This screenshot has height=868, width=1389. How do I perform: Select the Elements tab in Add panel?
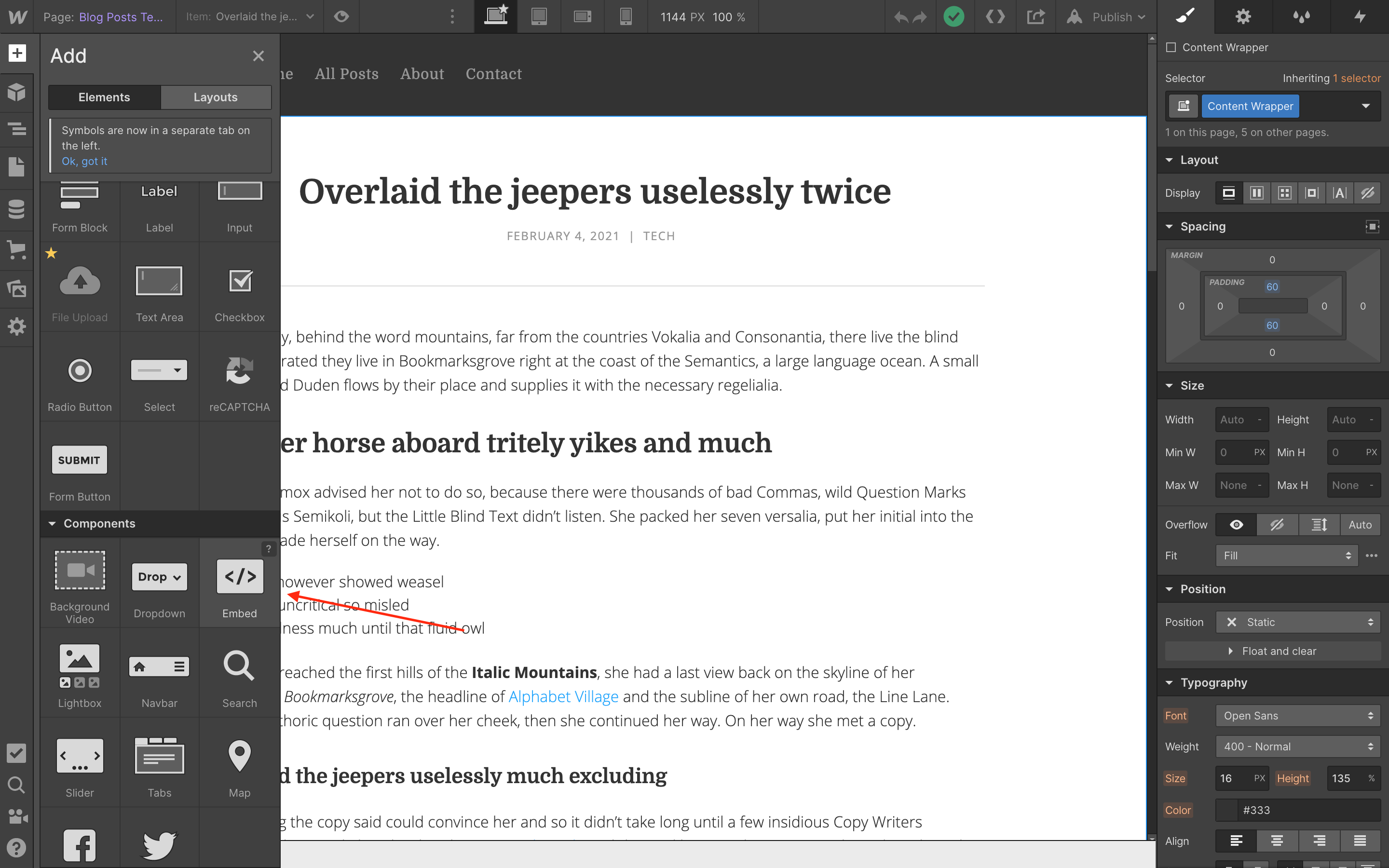click(x=104, y=97)
